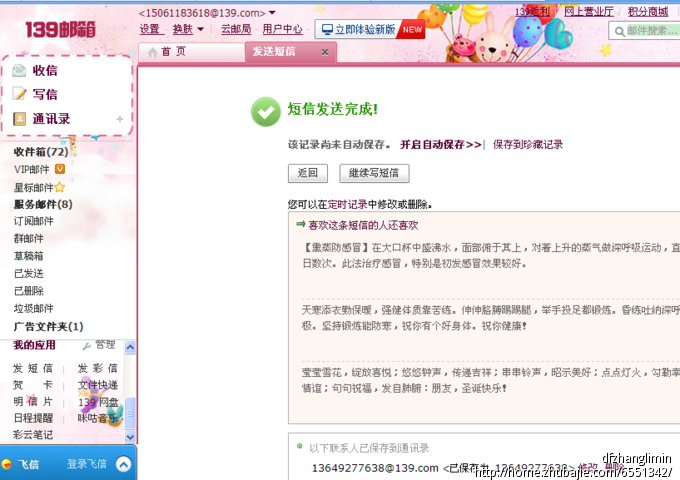Select the 天寒添衣勤保暖 suggested message
This screenshot has height=480, width=680.
coord(490,318)
